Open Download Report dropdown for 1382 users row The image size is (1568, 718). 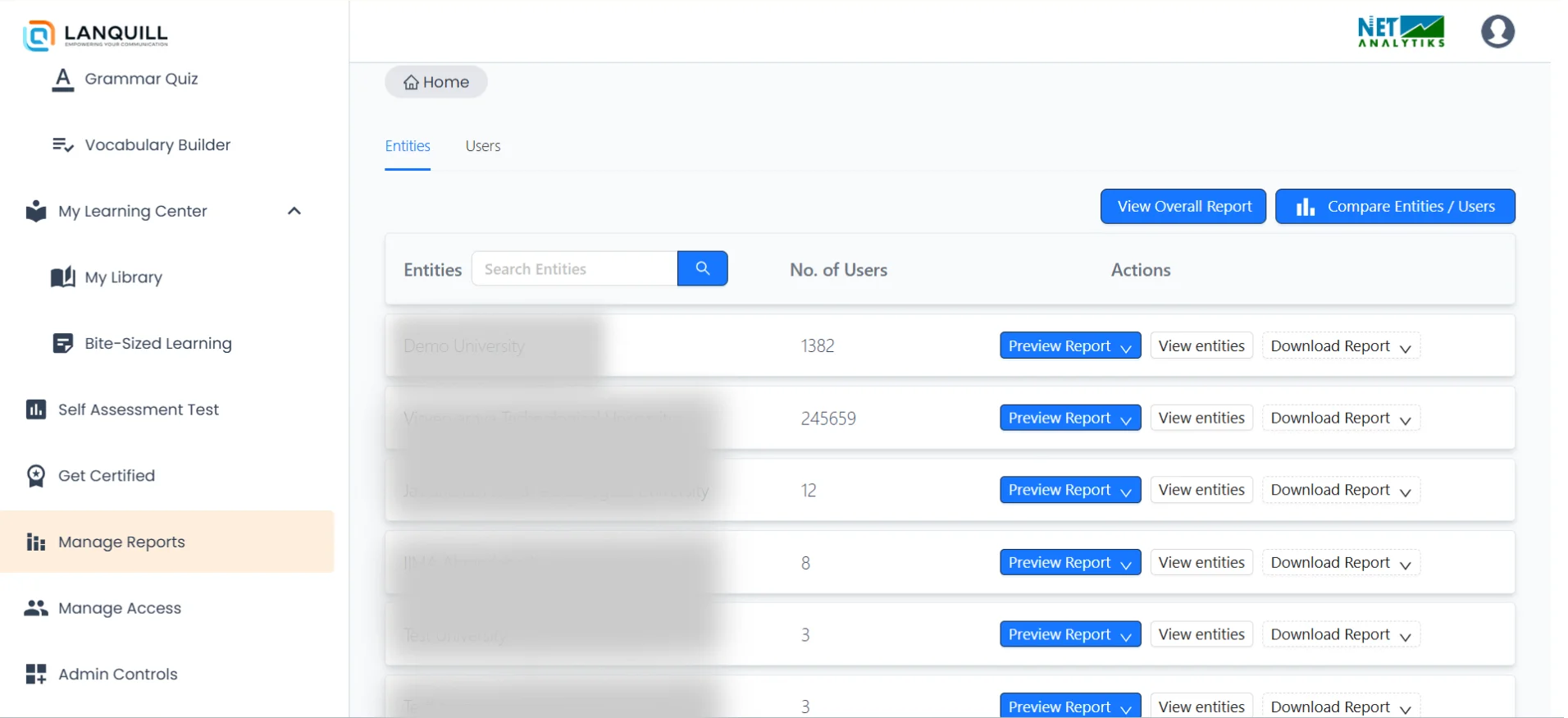click(x=1341, y=346)
